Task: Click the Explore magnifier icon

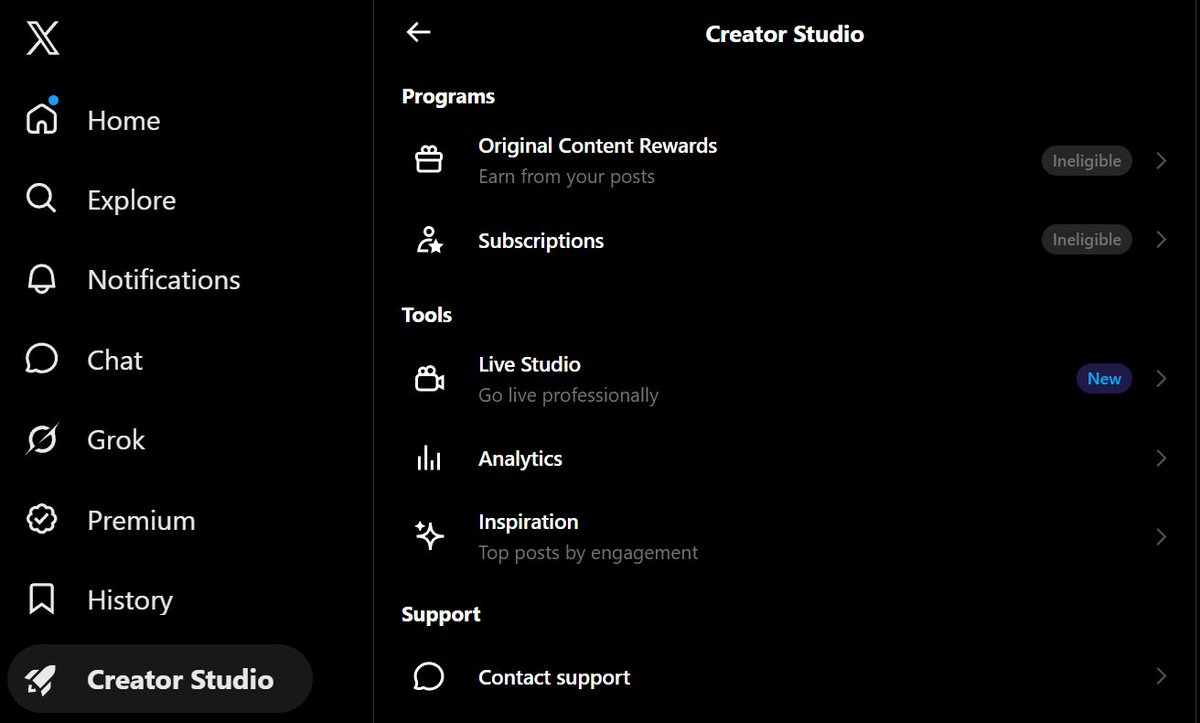Action: click(x=41, y=199)
